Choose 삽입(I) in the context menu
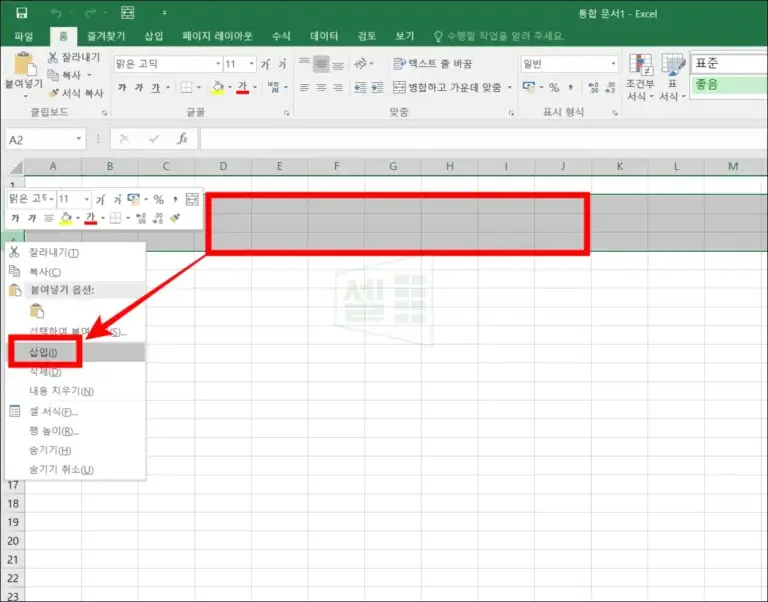The height and width of the screenshot is (602, 768). 76,352
